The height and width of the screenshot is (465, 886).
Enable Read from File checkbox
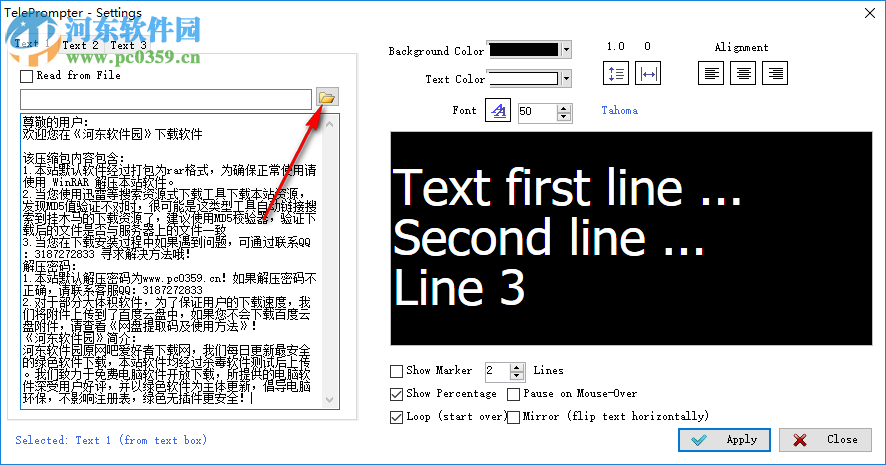(27, 76)
